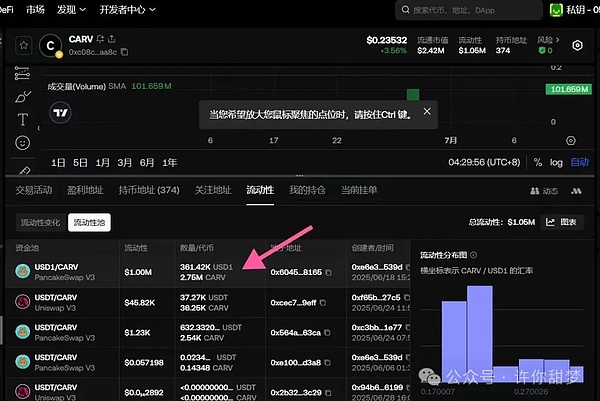The image size is (600, 401).
Task: Copy the CARV contract address 0xc08c...aa8c
Action: click(x=125, y=52)
